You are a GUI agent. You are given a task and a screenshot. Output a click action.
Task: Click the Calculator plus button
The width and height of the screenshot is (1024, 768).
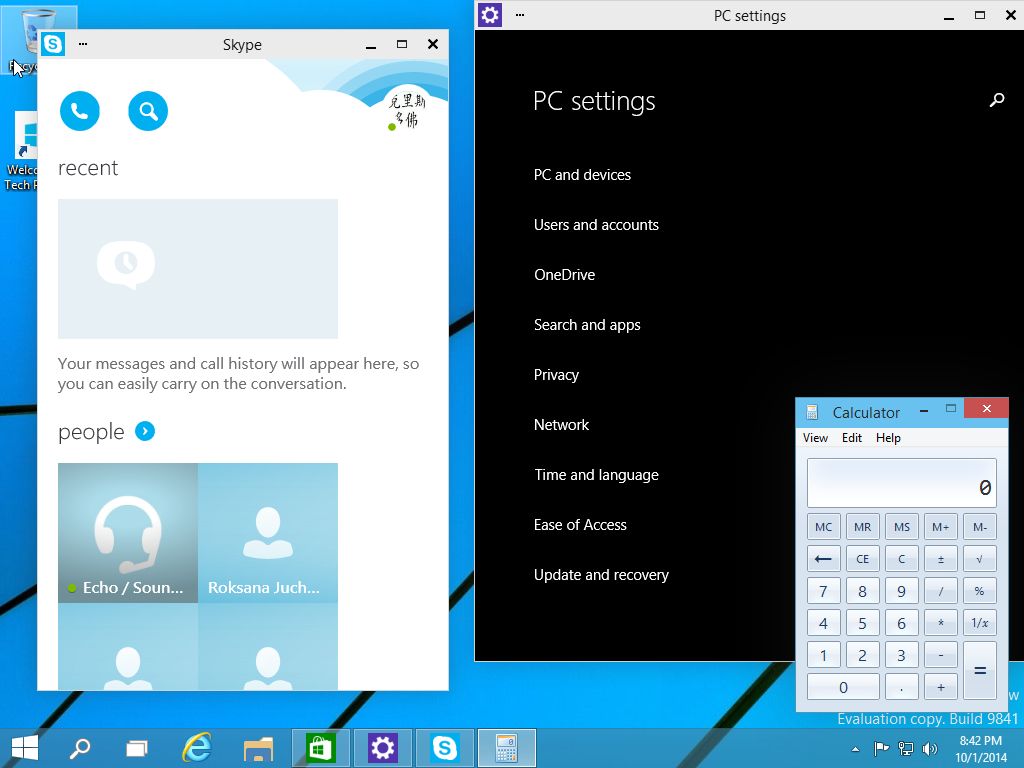941,687
